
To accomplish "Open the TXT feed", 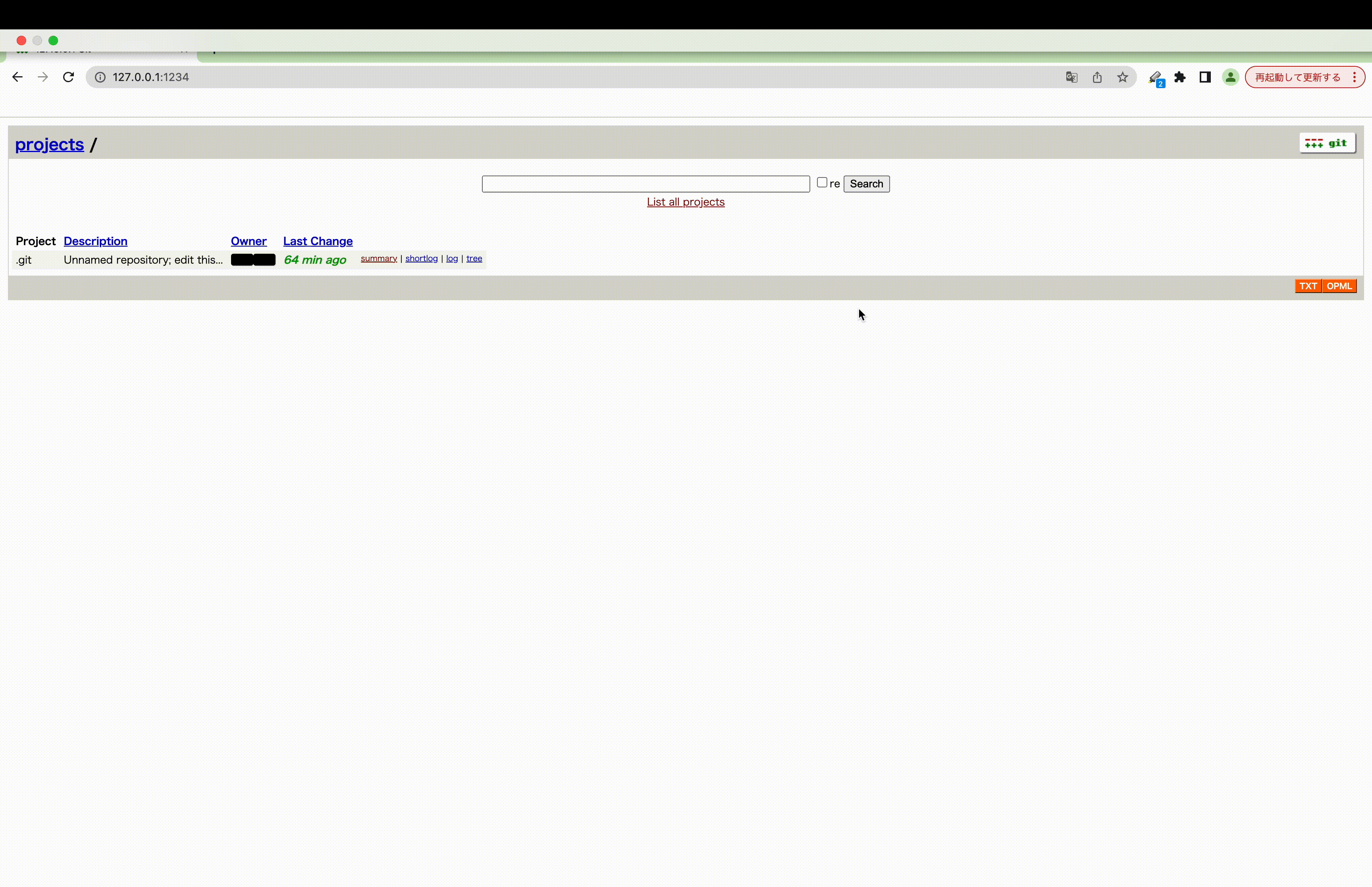I will pyautogui.click(x=1308, y=285).
